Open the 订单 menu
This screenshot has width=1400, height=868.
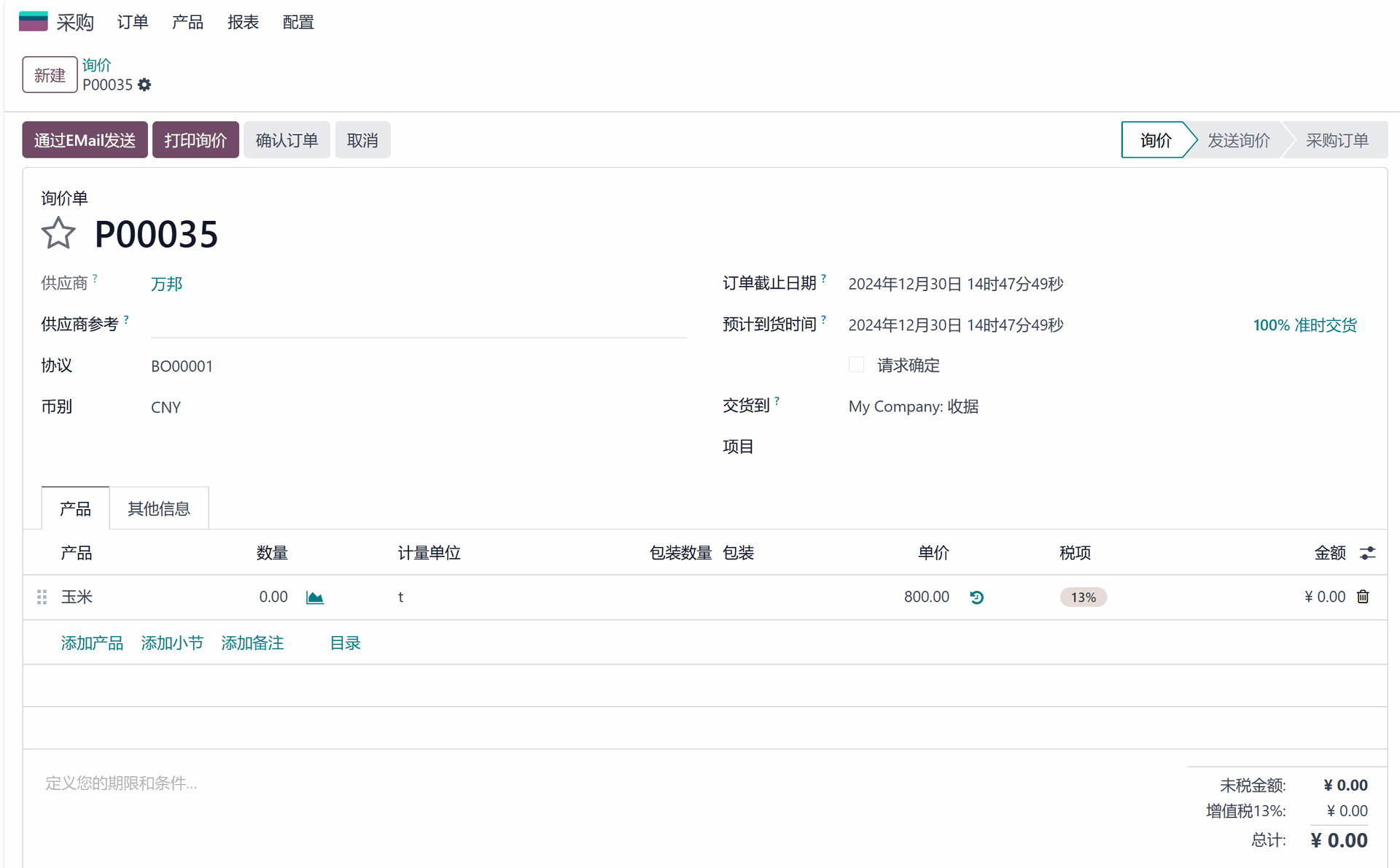coord(133,22)
